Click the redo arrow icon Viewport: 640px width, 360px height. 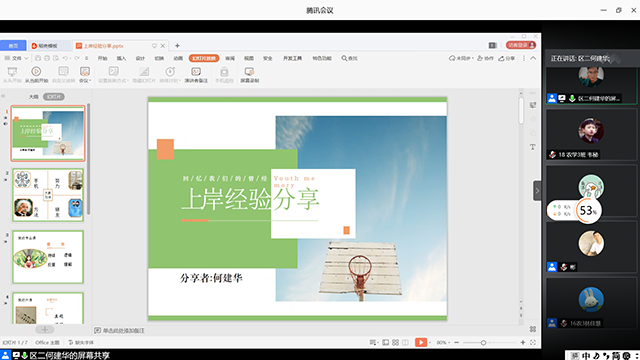(x=77, y=58)
